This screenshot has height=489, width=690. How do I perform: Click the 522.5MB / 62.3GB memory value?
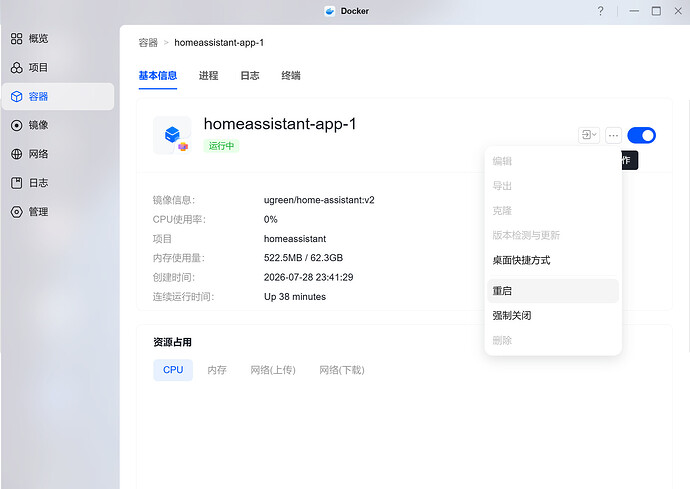(x=303, y=258)
